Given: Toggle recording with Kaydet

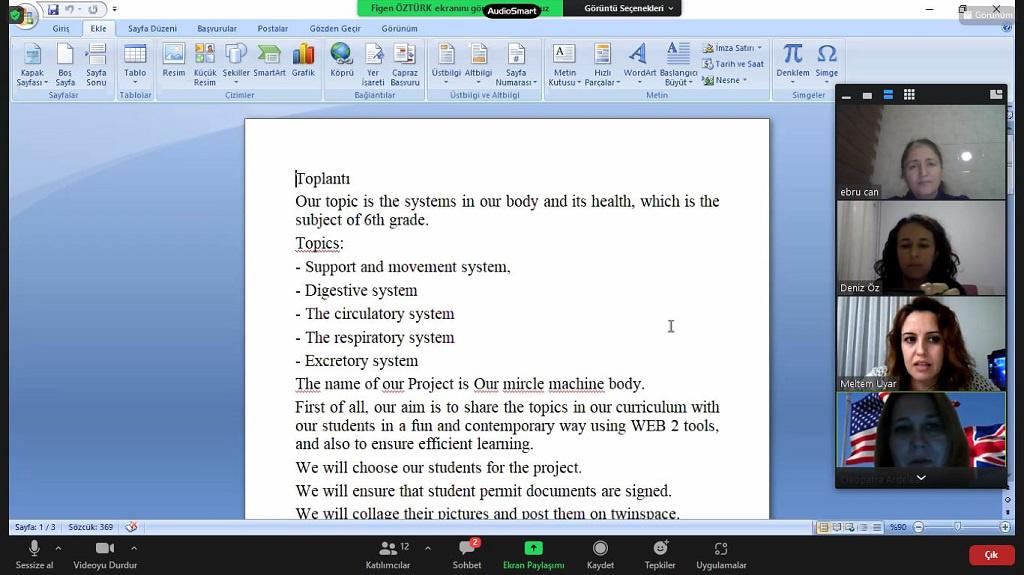Looking at the screenshot, I should pos(600,553).
